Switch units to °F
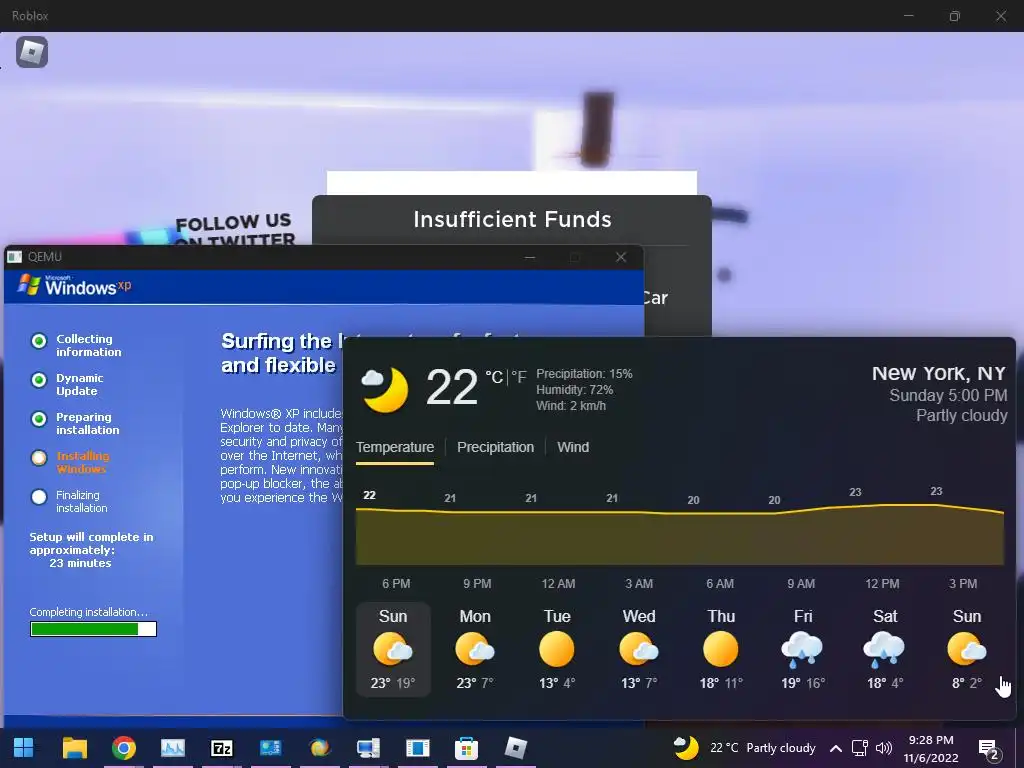This screenshot has width=1024, height=768. coord(519,377)
